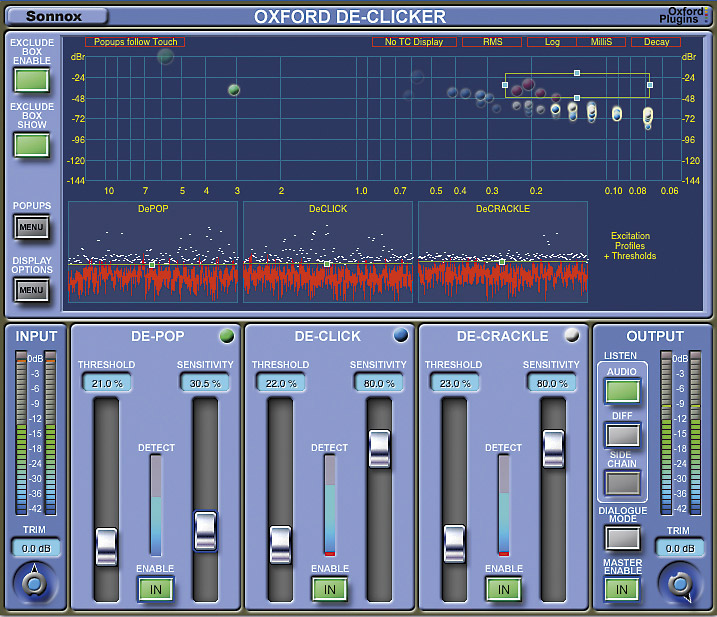Click the De-Crackle sensitivity fader handle
717x617 pixels.
(553, 449)
